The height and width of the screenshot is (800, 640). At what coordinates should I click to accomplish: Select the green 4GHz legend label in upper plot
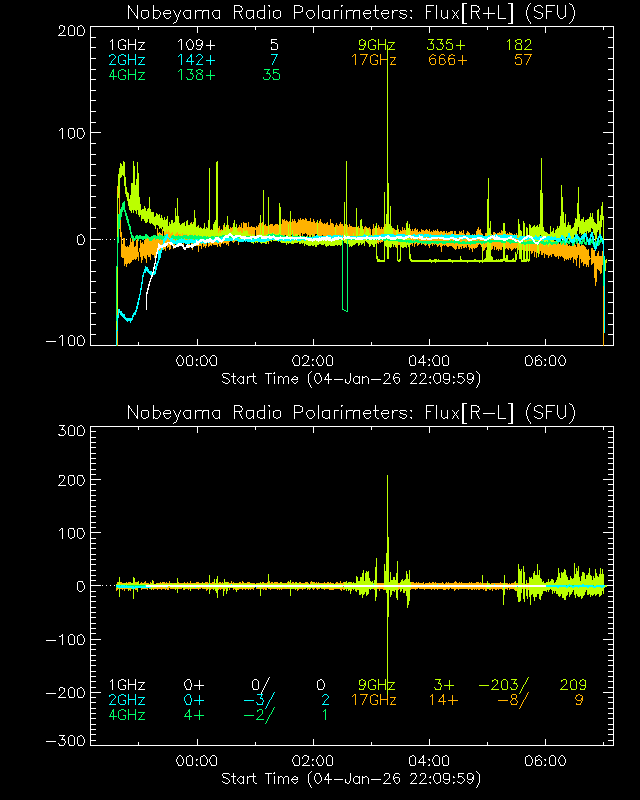127,75
